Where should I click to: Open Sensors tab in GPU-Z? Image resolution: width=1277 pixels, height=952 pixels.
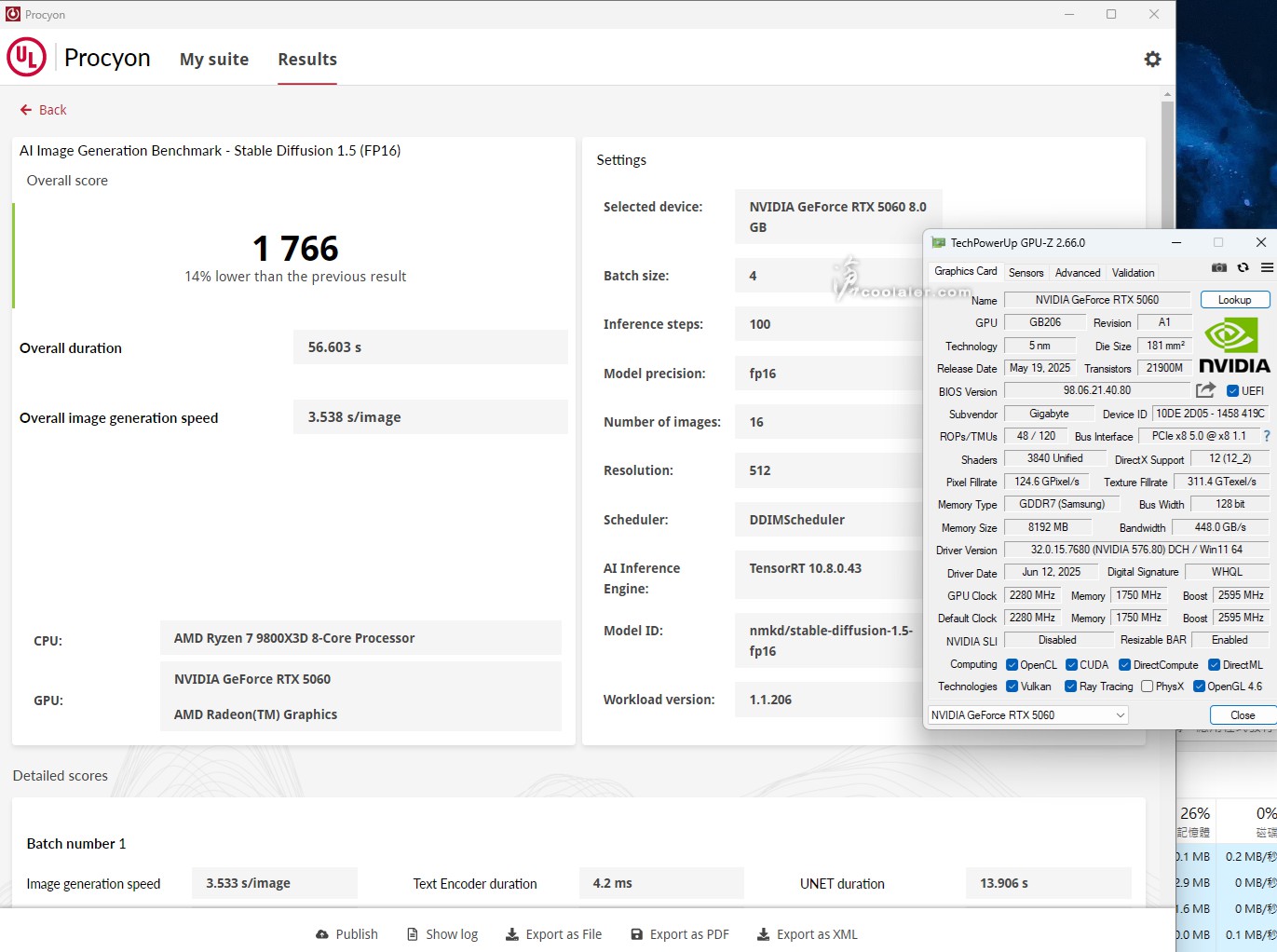click(x=1026, y=273)
